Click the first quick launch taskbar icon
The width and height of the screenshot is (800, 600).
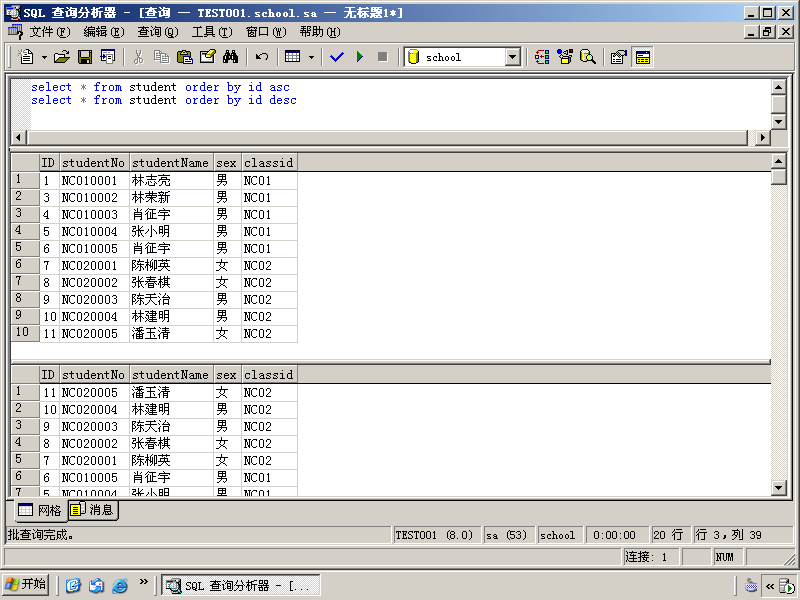click(73, 585)
